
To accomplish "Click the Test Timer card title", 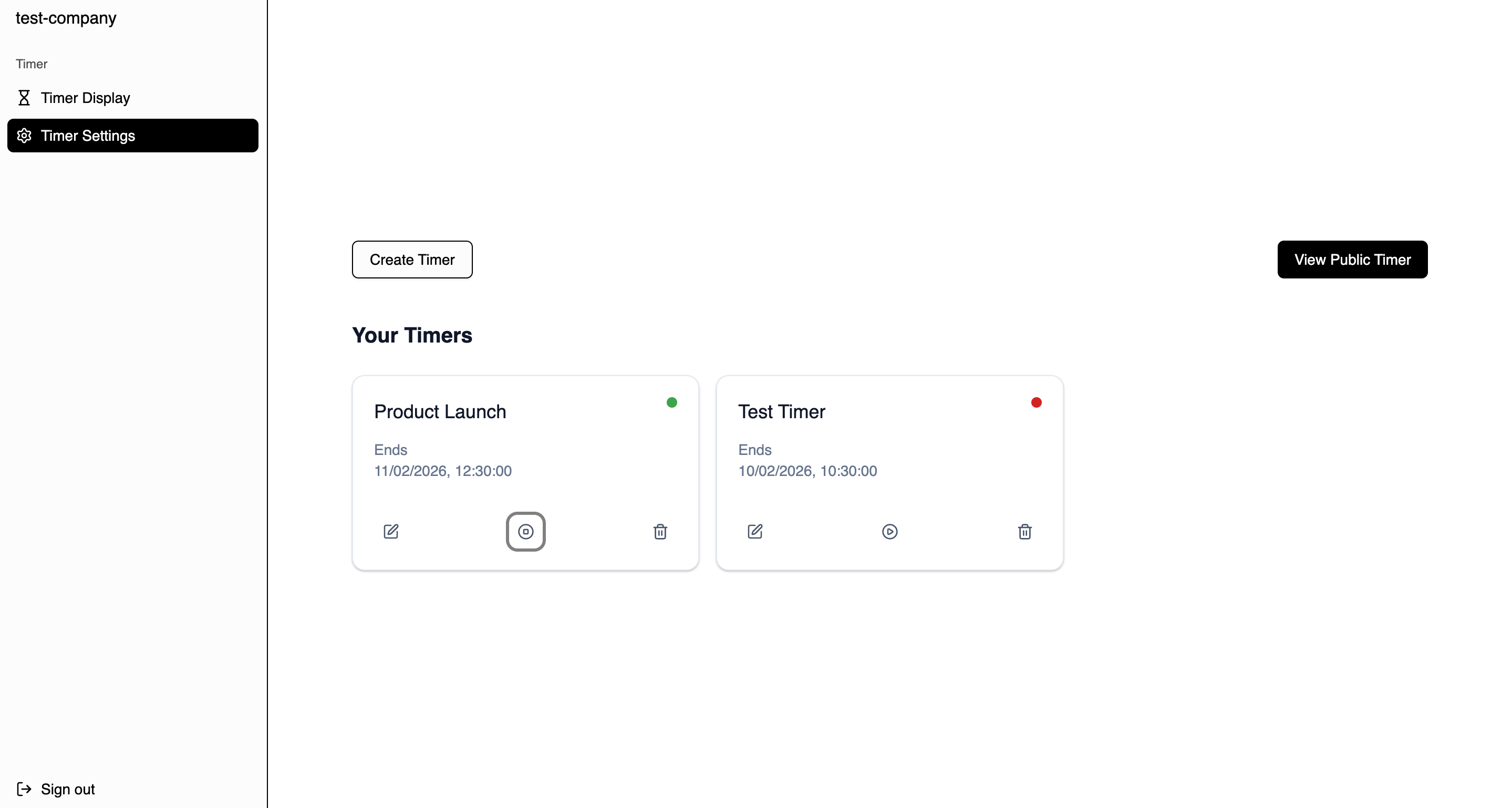I will [782, 411].
